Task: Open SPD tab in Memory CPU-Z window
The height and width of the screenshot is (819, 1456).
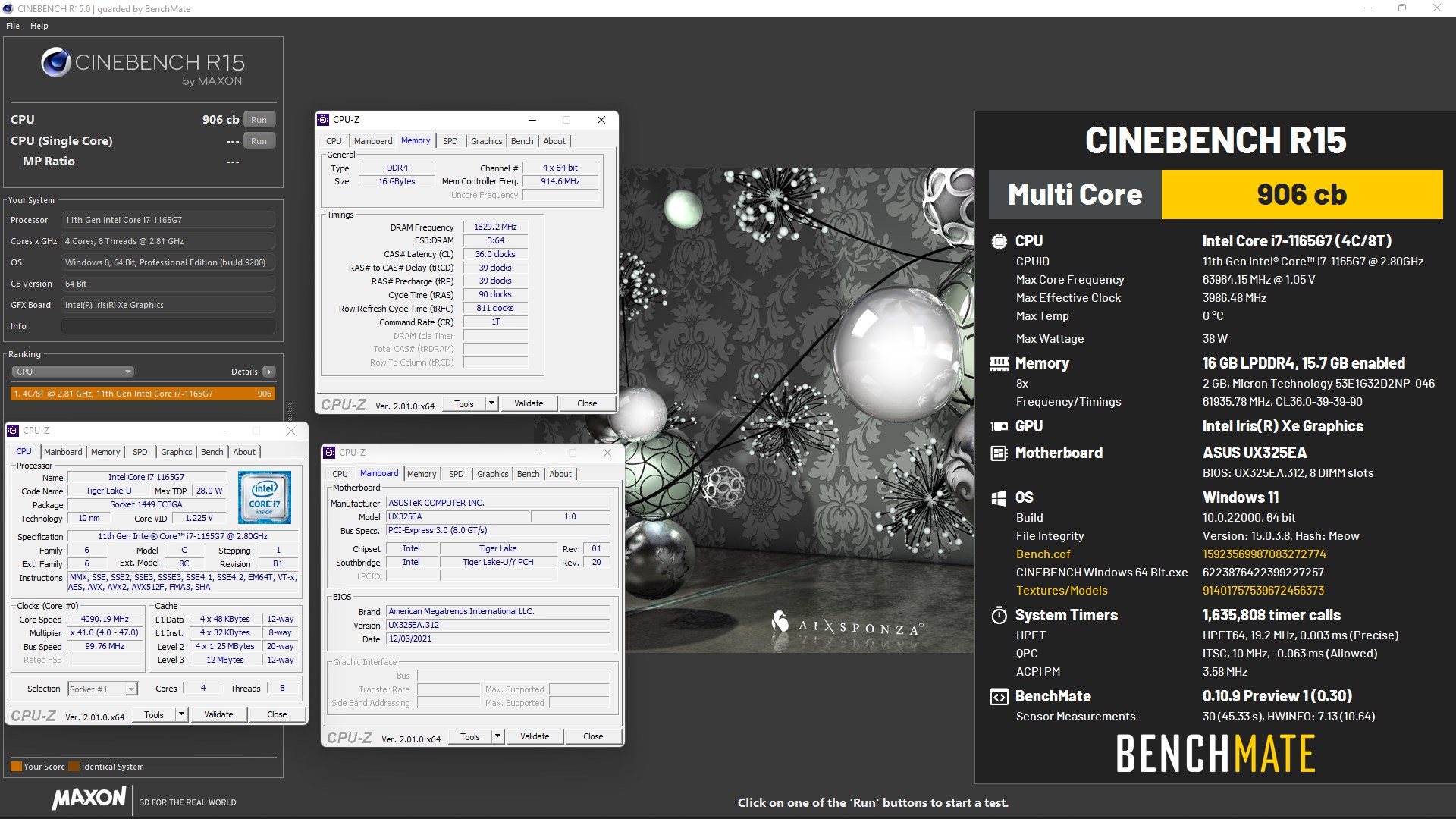Action: (450, 141)
